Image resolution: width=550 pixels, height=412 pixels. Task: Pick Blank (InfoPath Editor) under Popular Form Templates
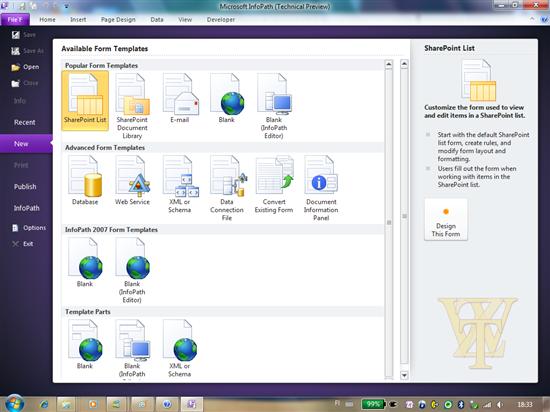click(274, 106)
